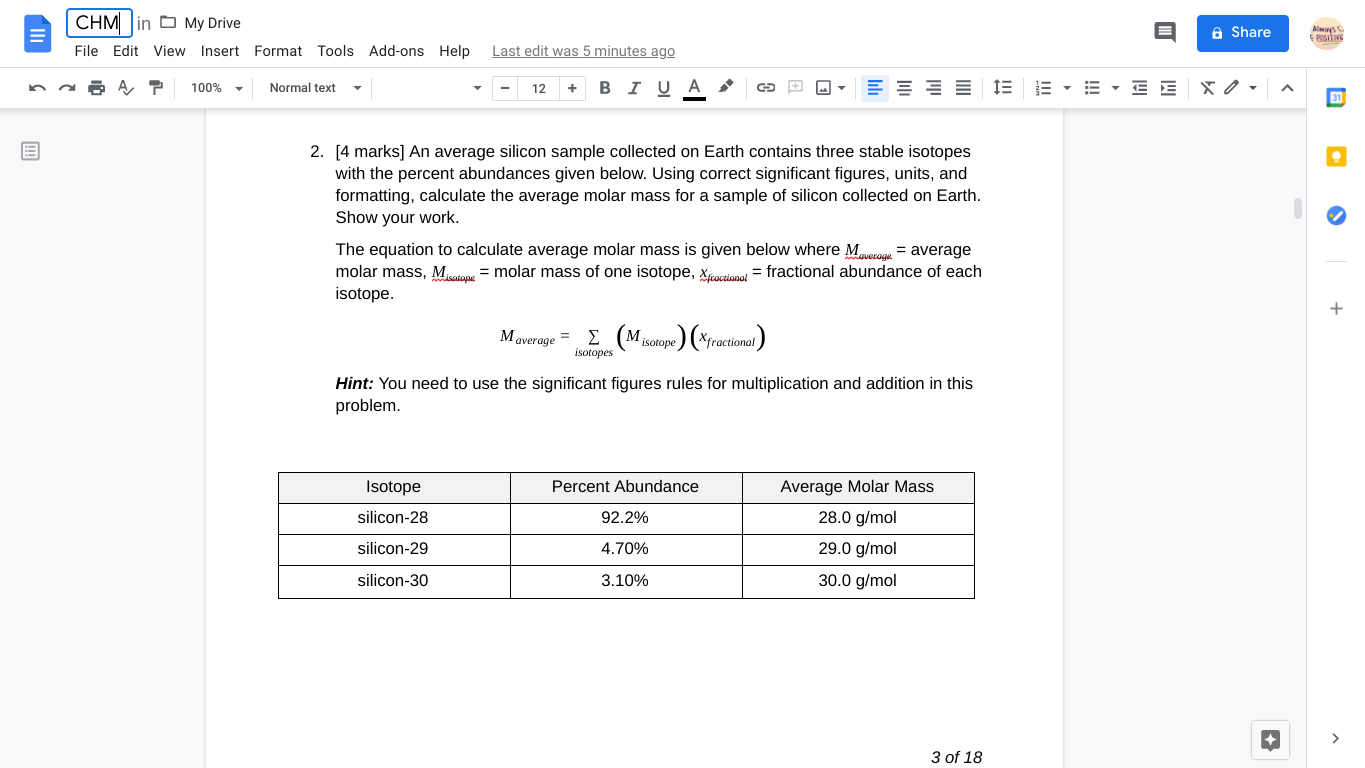This screenshot has width=1365, height=768.
Task: Apply highlight color to text
Action: pos(725,88)
